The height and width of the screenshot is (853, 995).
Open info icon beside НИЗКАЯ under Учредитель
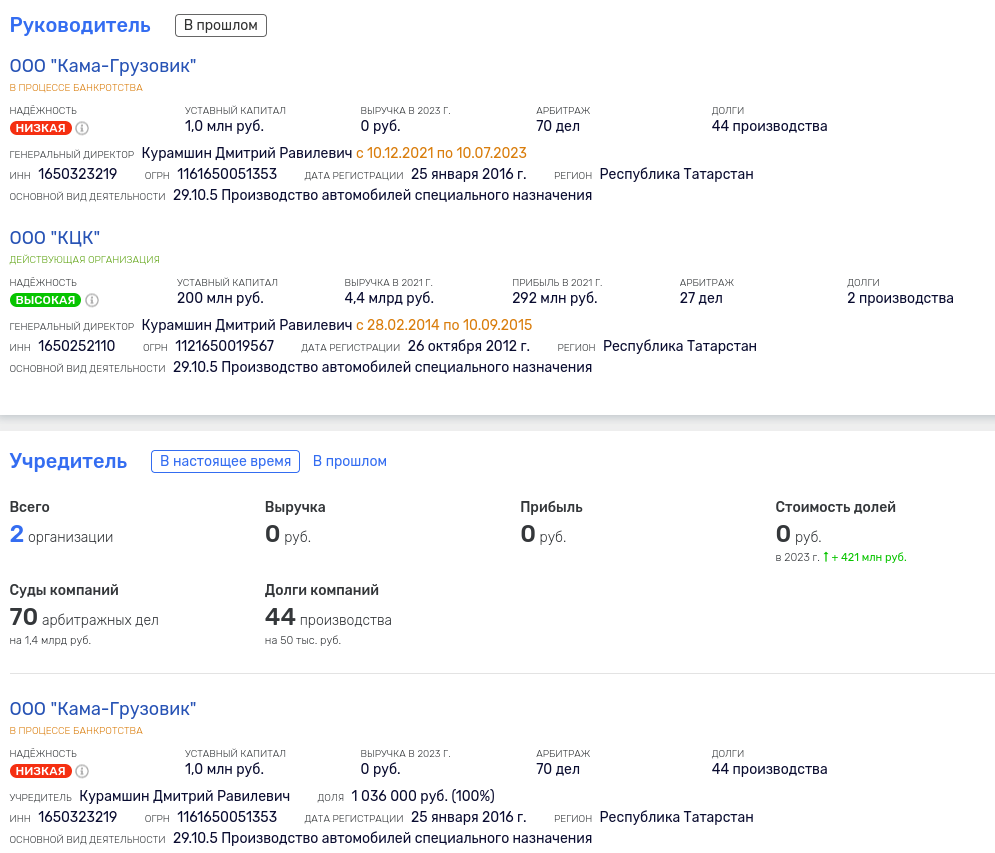tap(82, 771)
